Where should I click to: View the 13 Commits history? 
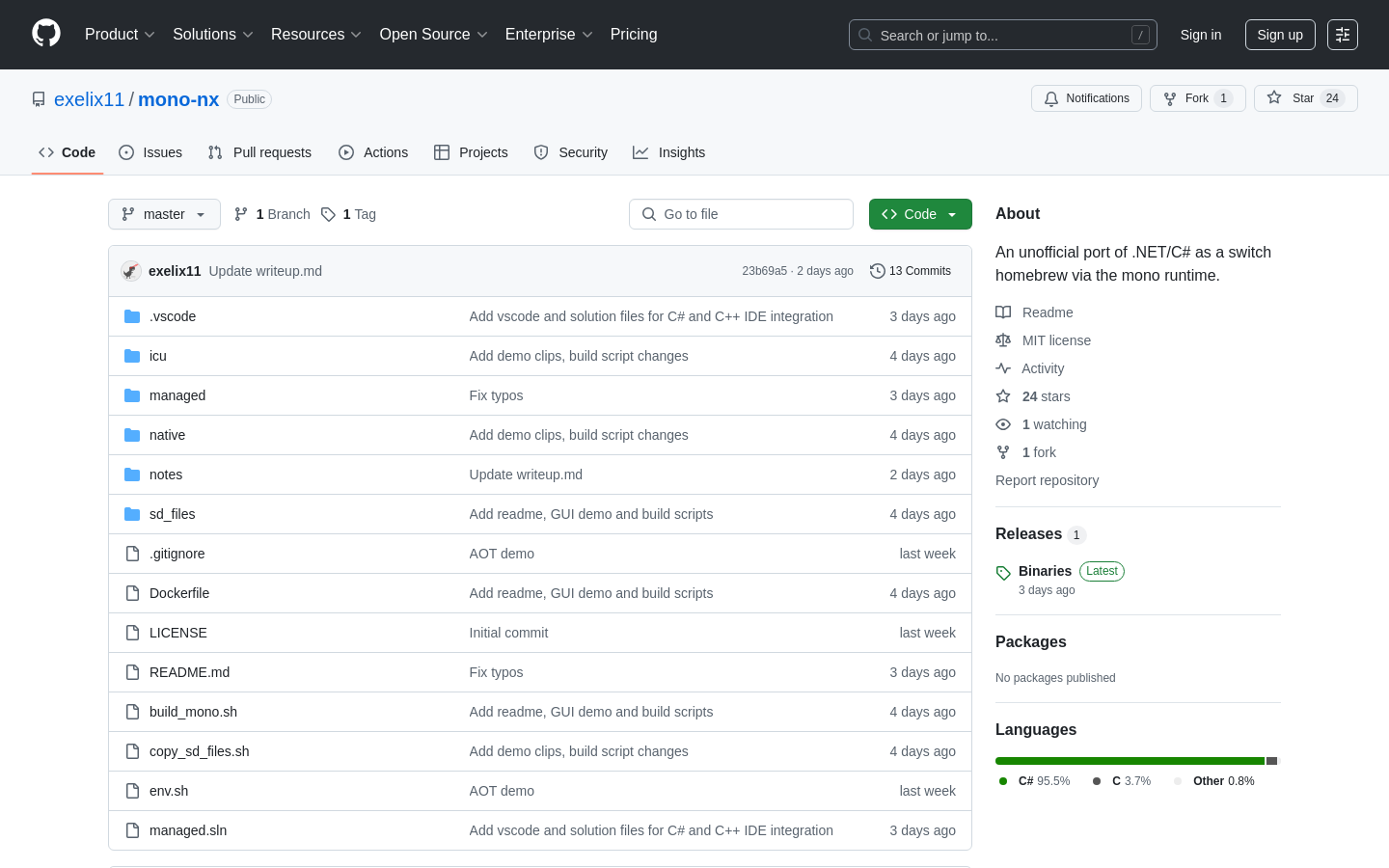coord(911,271)
